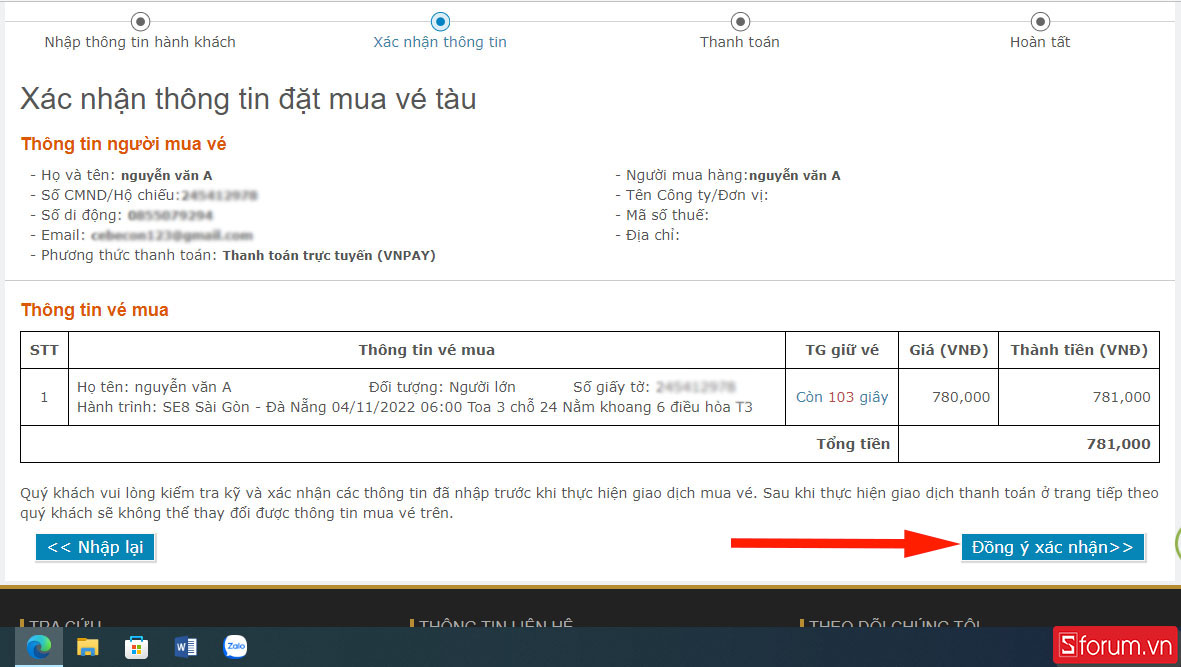This screenshot has height=667, width=1181.
Task: Launch Microsoft Store from the taskbar
Action: pos(137,647)
